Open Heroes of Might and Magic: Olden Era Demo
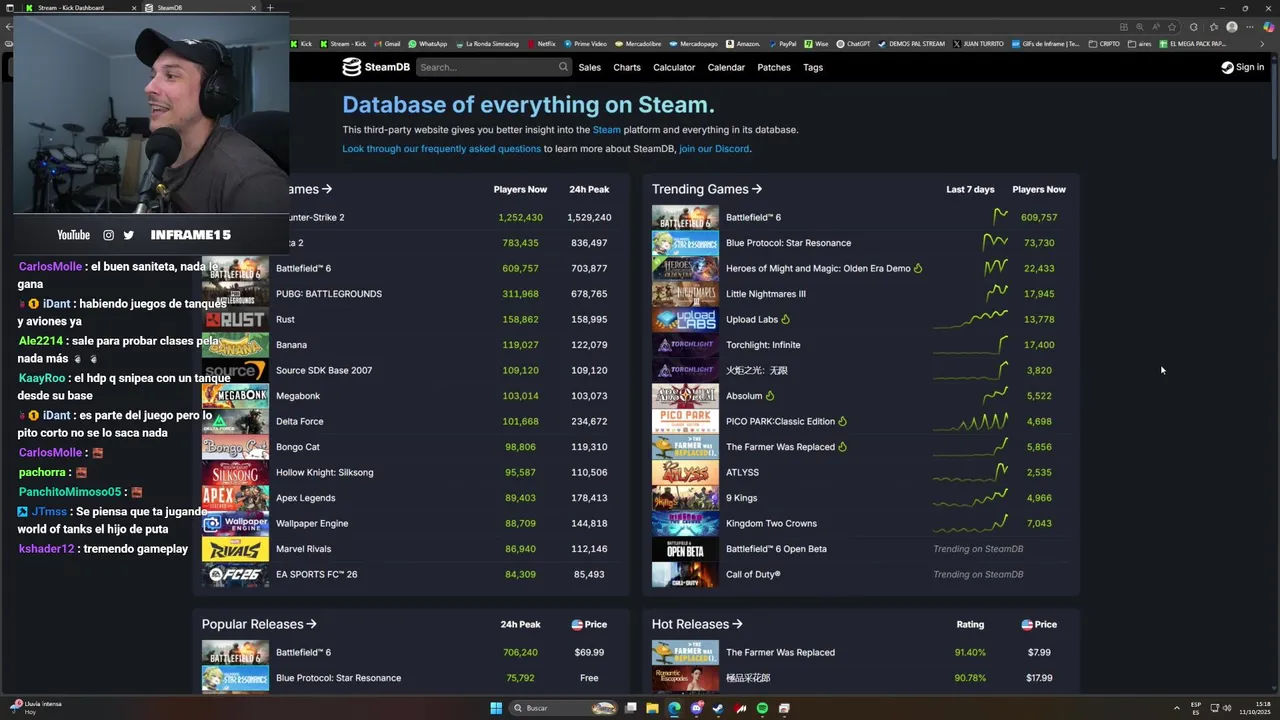The width and height of the screenshot is (1280, 720). 818,268
